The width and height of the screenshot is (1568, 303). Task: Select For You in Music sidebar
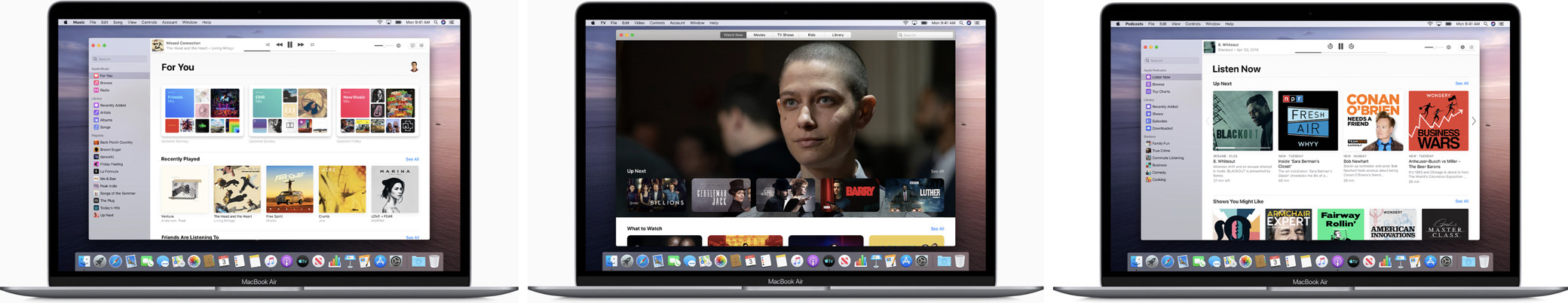point(119,76)
